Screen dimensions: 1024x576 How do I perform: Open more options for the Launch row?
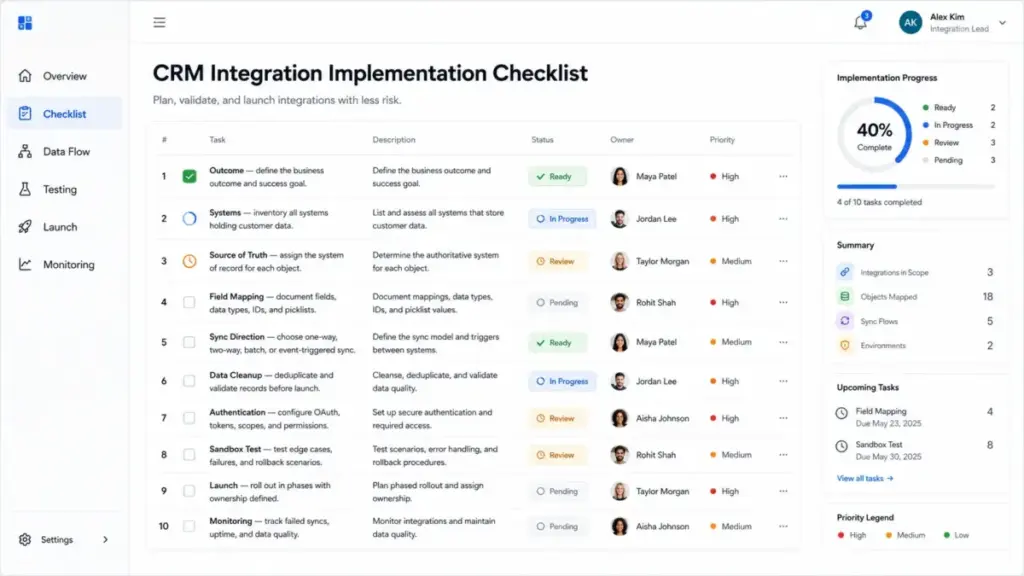point(783,491)
